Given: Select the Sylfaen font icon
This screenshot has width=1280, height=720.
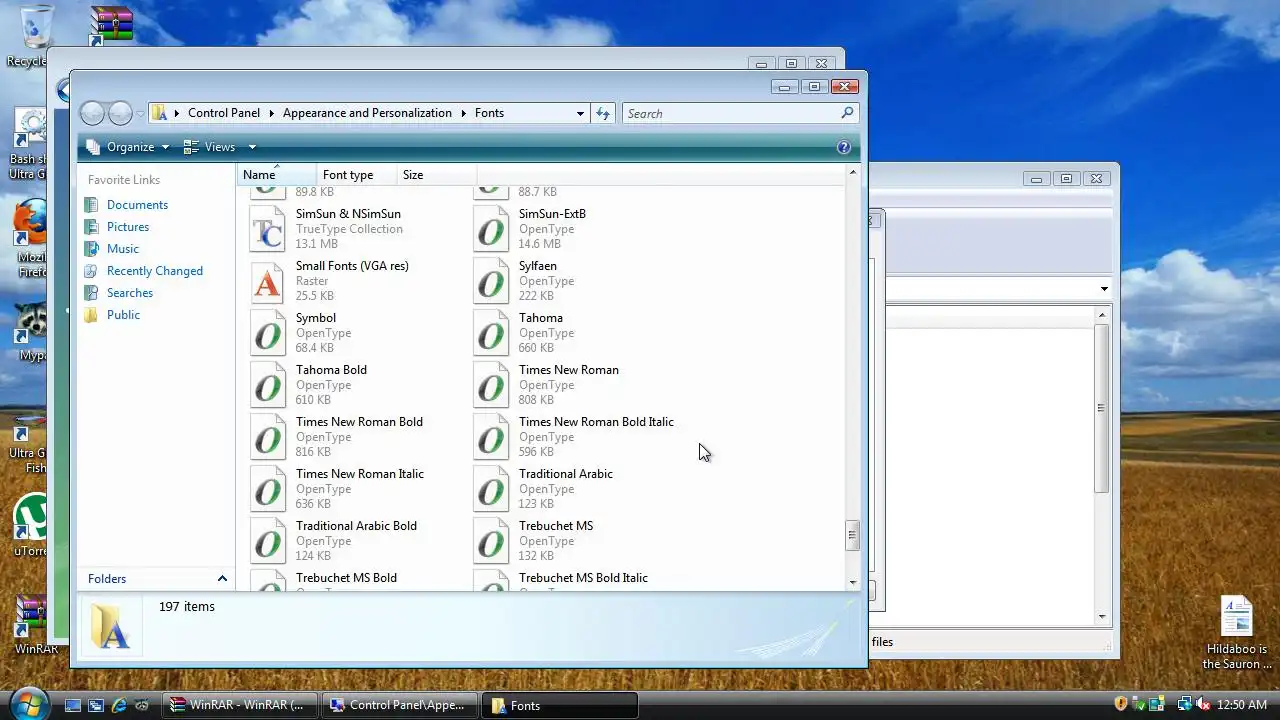Looking at the screenshot, I should point(491,281).
